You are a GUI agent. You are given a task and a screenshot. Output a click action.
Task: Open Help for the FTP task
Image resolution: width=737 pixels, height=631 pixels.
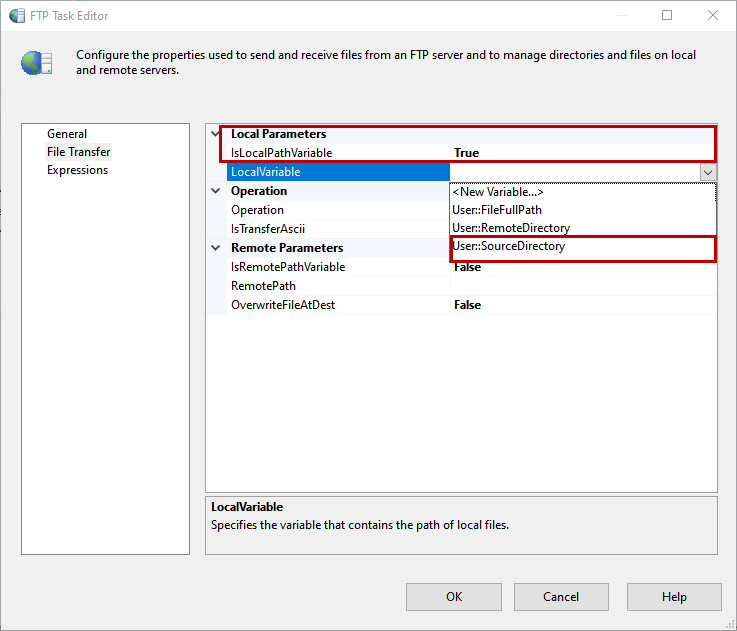coord(674,597)
